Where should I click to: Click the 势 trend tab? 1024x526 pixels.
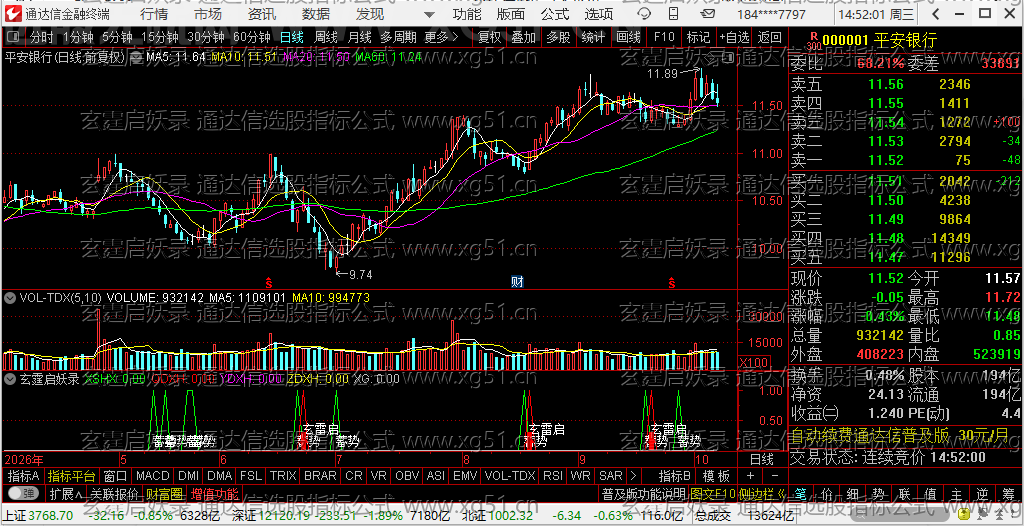(878, 493)
